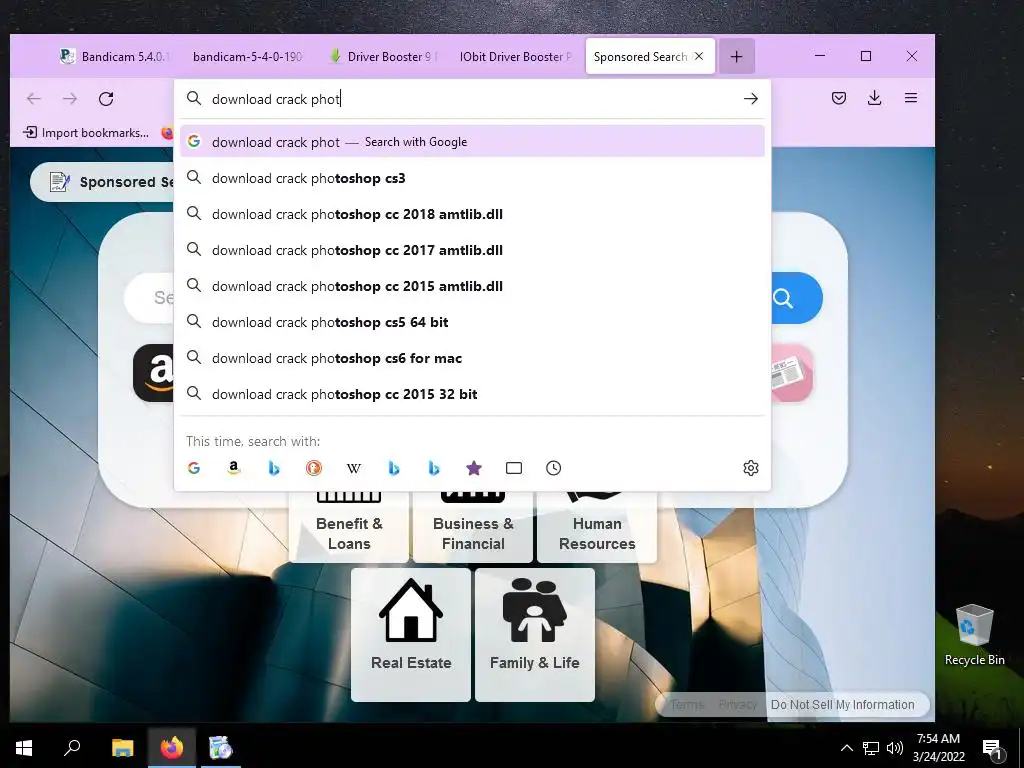This screenshot has width=1024, height=768.
Task: Open the Benefit & Loans category
Action: (349, 527)
